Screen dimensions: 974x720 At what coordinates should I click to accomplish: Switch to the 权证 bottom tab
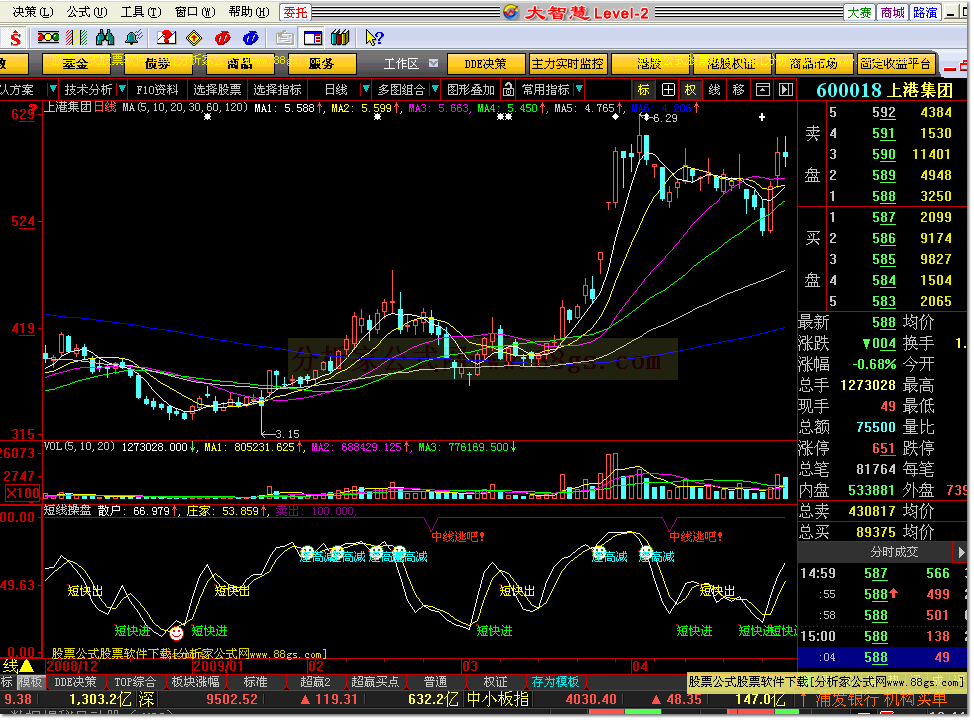coord(495,682)
